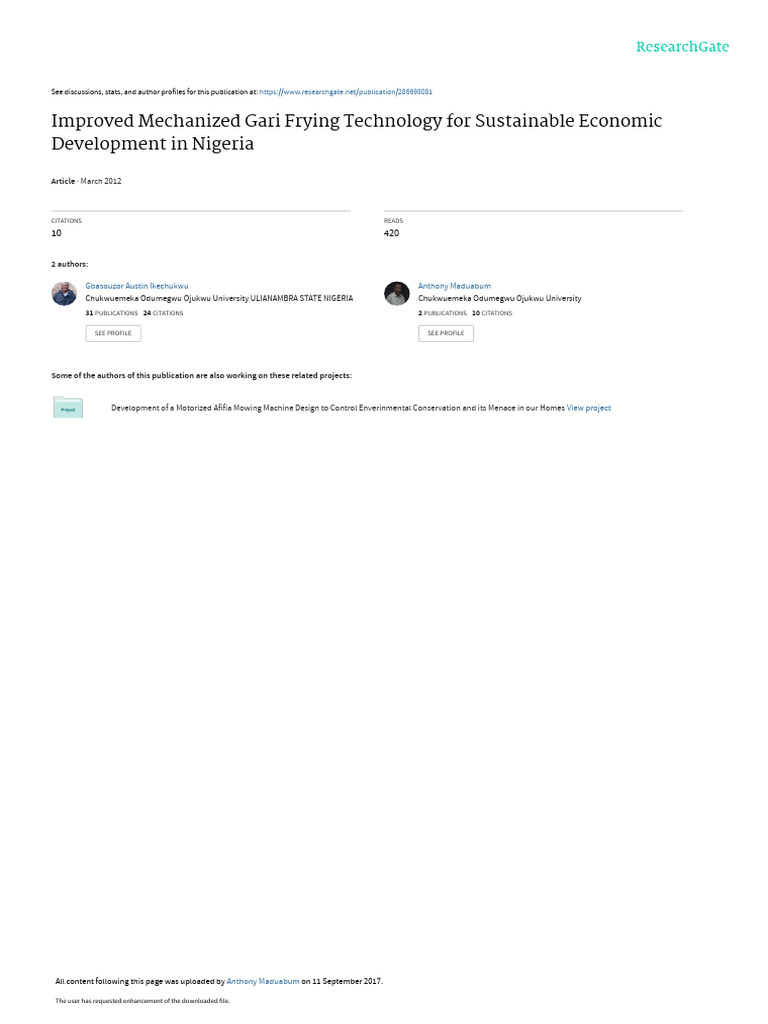Screen dimensions: 768x1024
Task: Click 31 publications stat for Gbasouzor
Action: click(112, 313)
